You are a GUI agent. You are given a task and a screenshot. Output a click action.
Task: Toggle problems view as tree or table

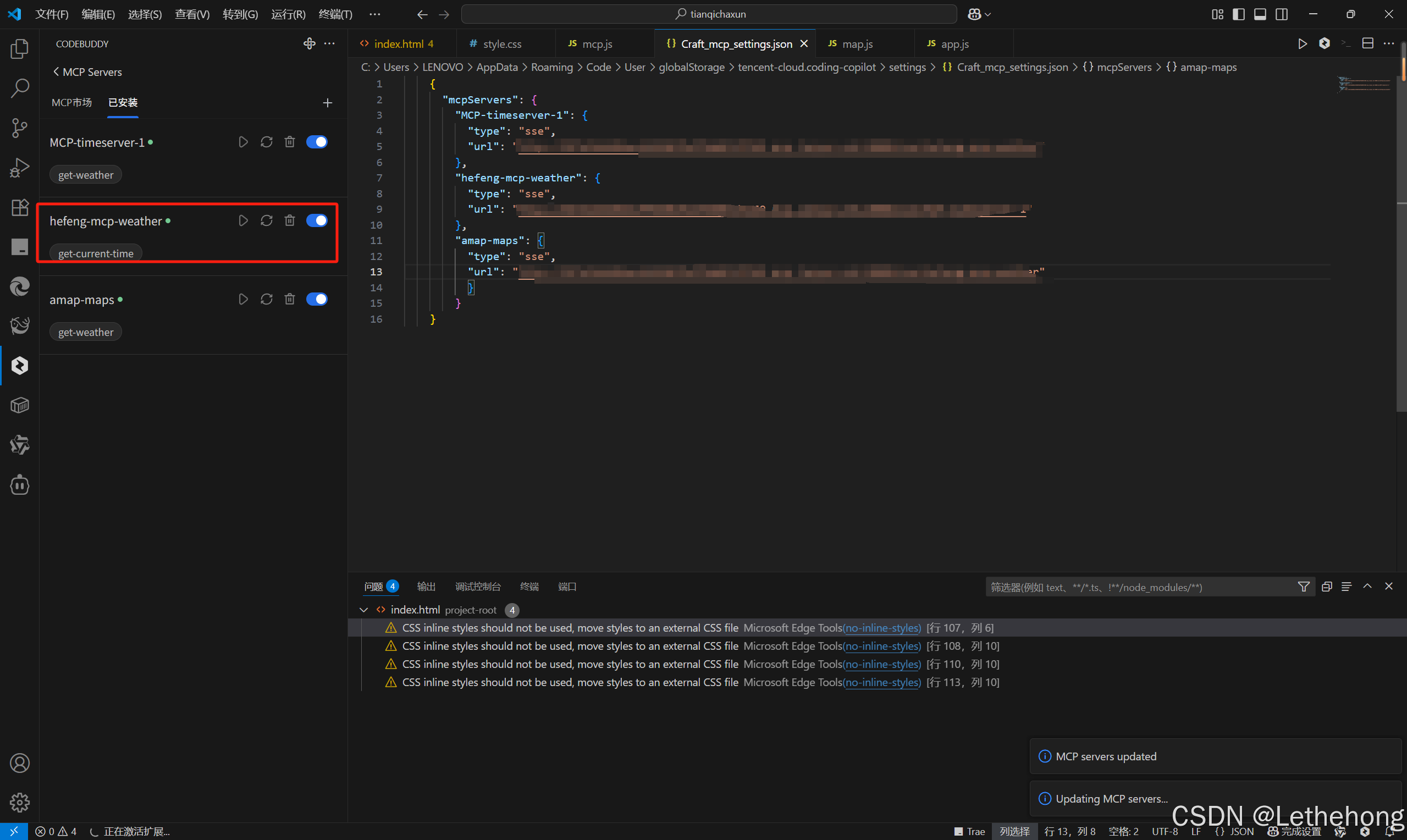1347,587
